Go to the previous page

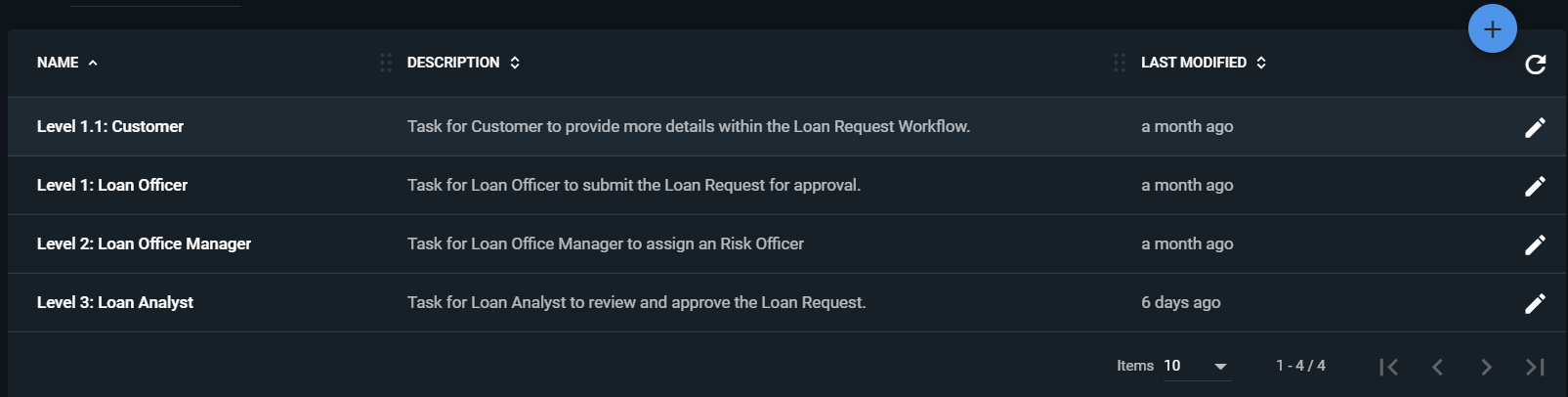click(1437, 367)
